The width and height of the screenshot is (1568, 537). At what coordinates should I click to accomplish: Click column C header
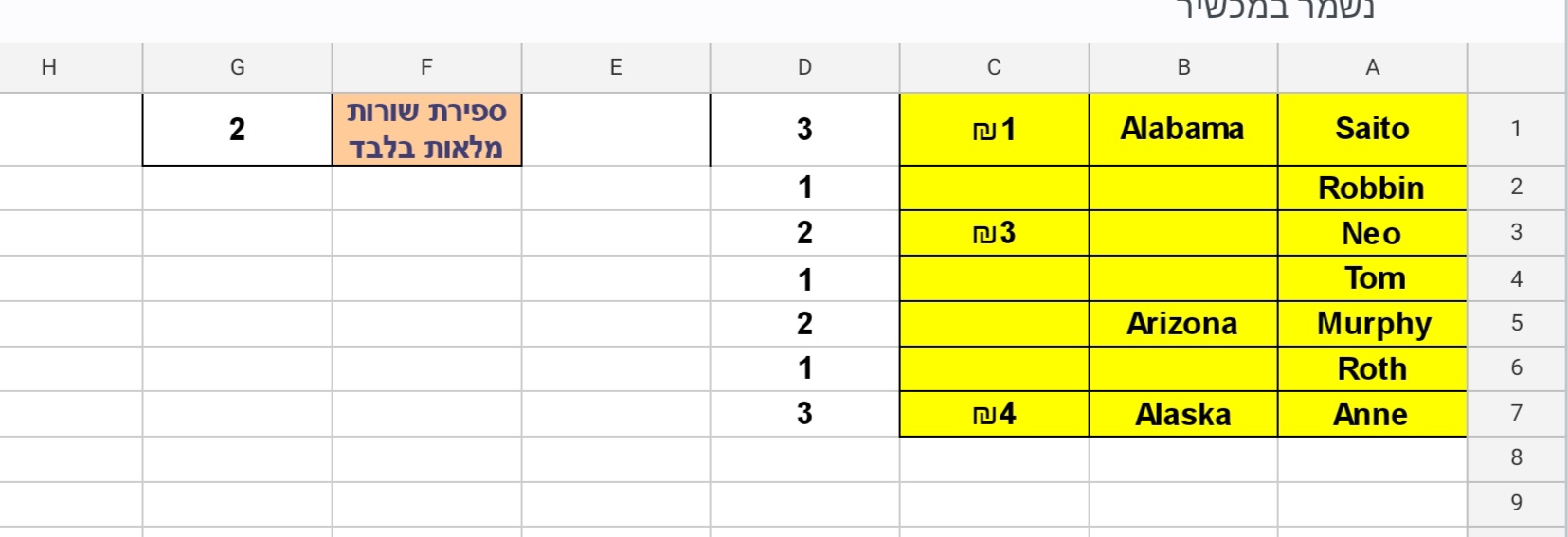pyautogui.click(x=994, y=67)
